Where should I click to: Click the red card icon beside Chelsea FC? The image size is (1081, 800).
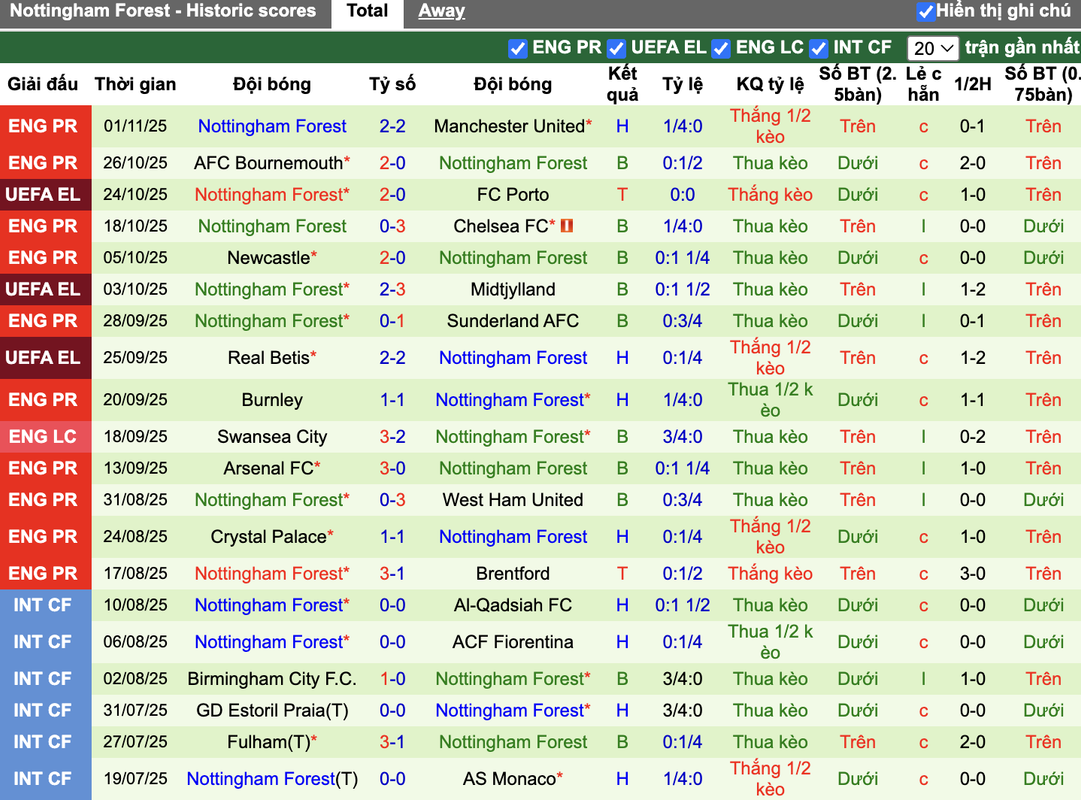pyautogui.click(x=567, y=226)
